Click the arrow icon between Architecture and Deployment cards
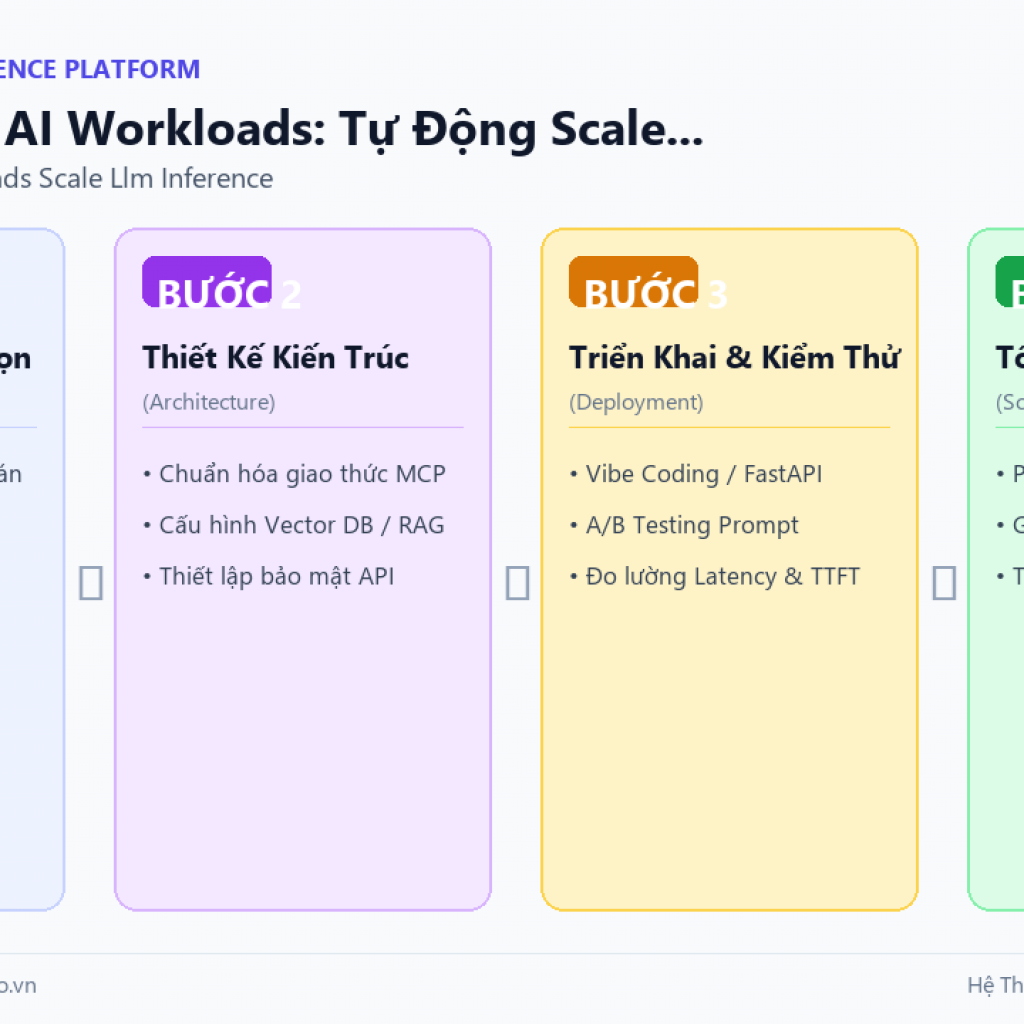The image size is (1024, 1024). [517, 583]
